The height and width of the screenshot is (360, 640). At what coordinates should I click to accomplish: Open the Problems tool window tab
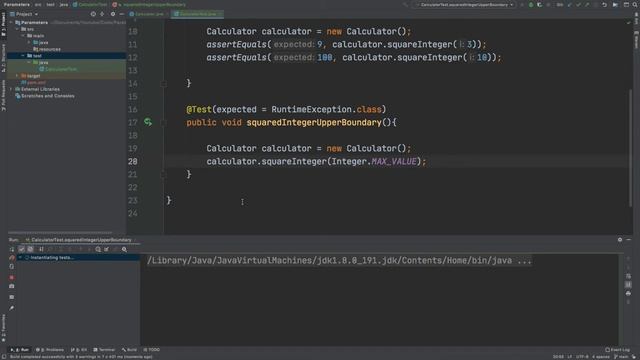[x=50, y=350]
